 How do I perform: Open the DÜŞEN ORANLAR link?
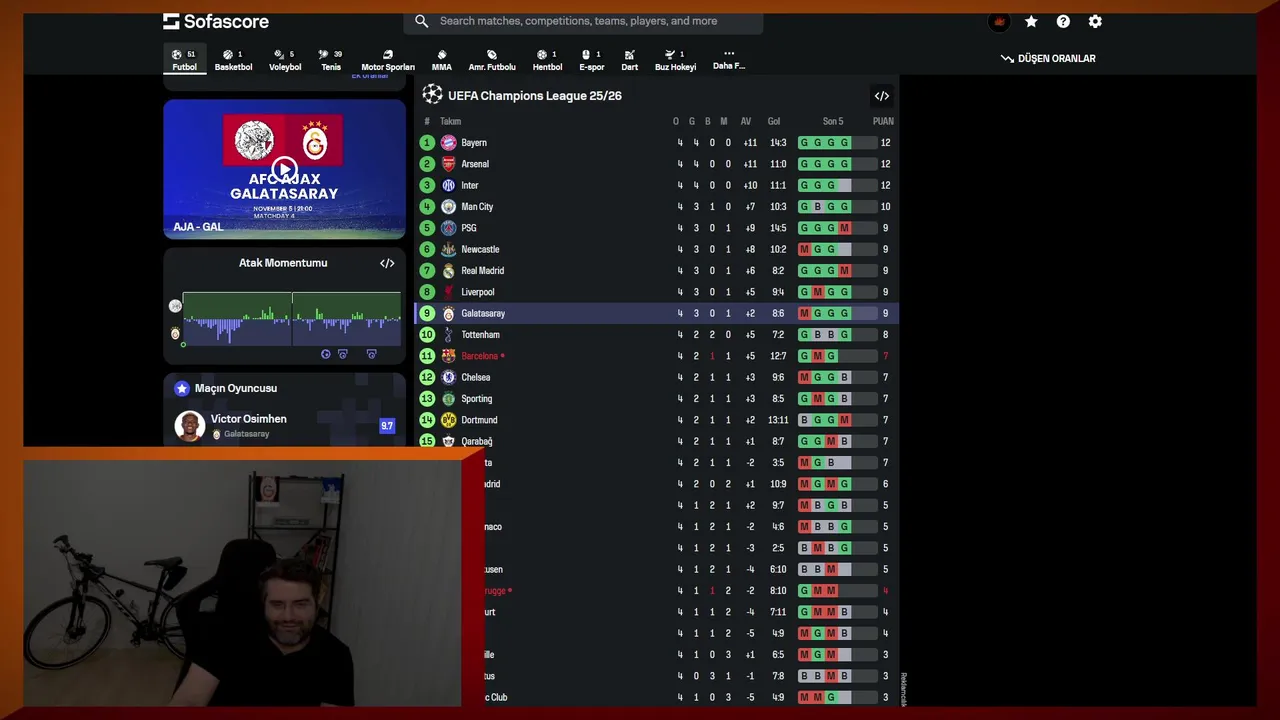1048,59
